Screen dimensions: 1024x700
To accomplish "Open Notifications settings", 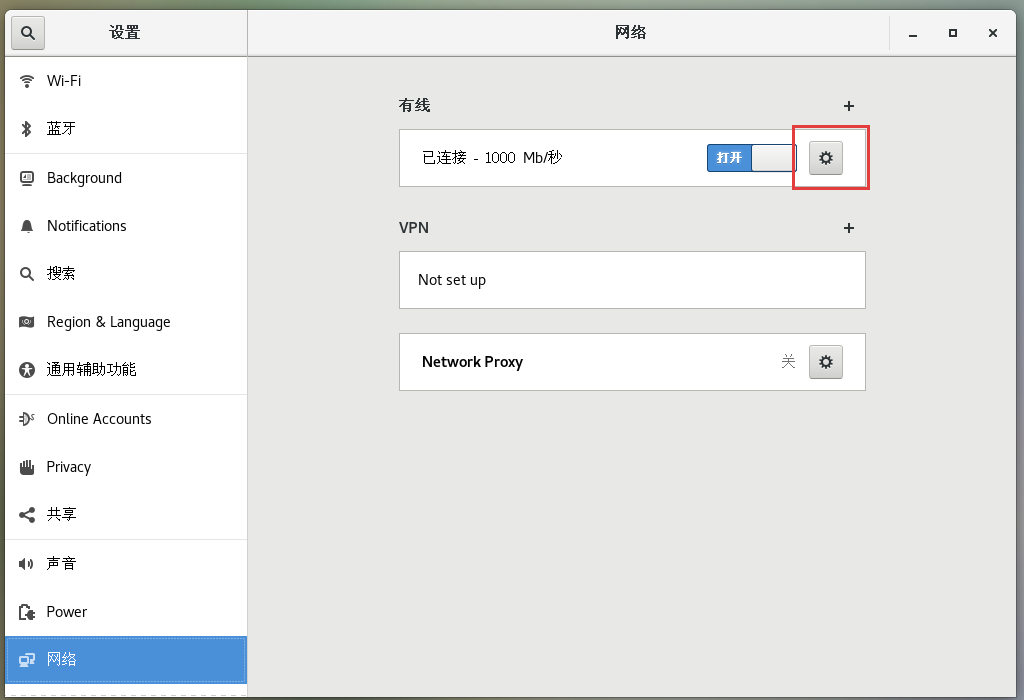I will pyautogui.click(x=87, y=225).
